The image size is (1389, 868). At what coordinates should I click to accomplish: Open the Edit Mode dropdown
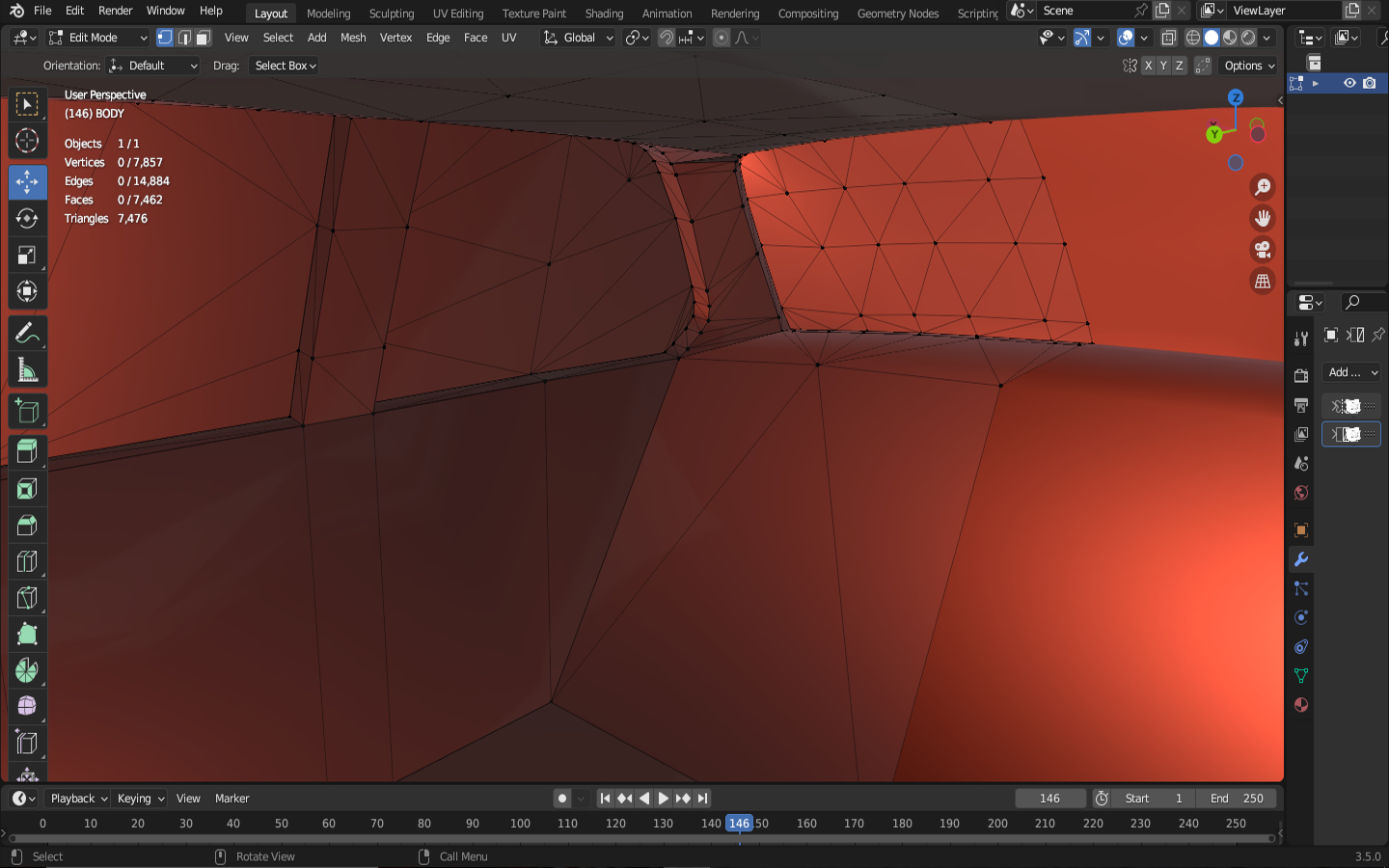97,38
